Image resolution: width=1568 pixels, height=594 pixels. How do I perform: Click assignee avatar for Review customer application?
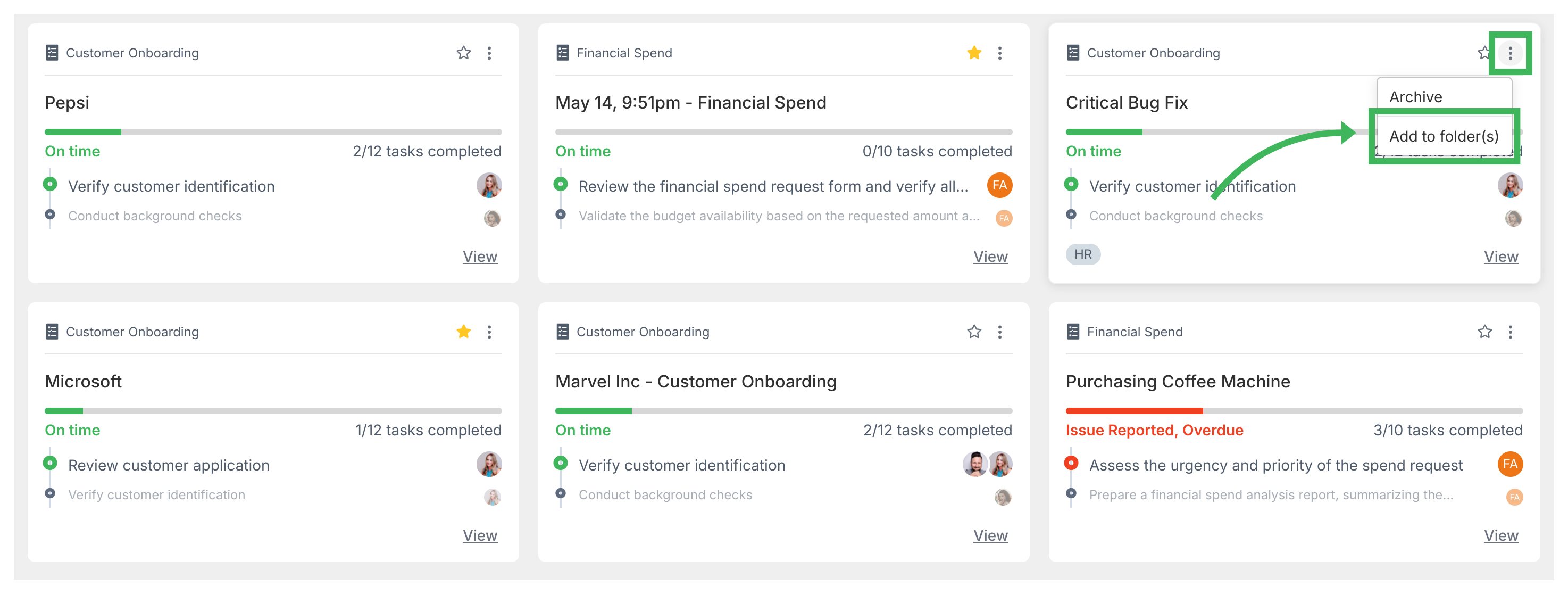[x=489, y=464]
